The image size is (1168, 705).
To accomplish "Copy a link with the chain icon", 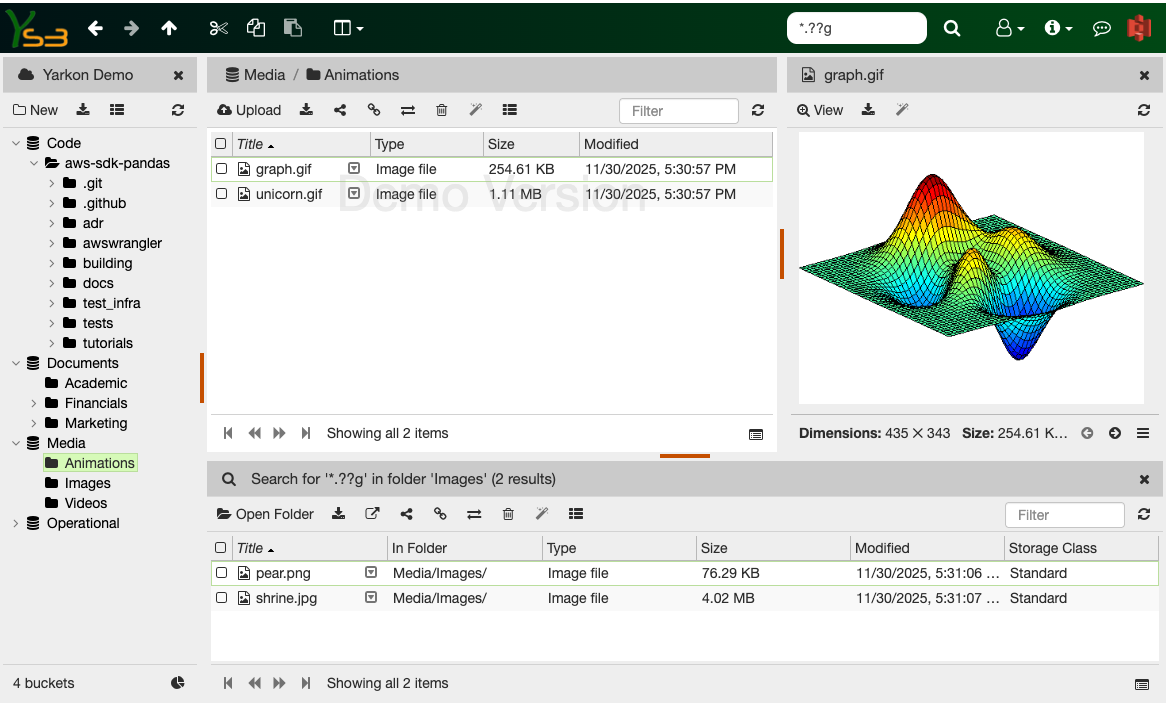I will [x=374, y=110].
